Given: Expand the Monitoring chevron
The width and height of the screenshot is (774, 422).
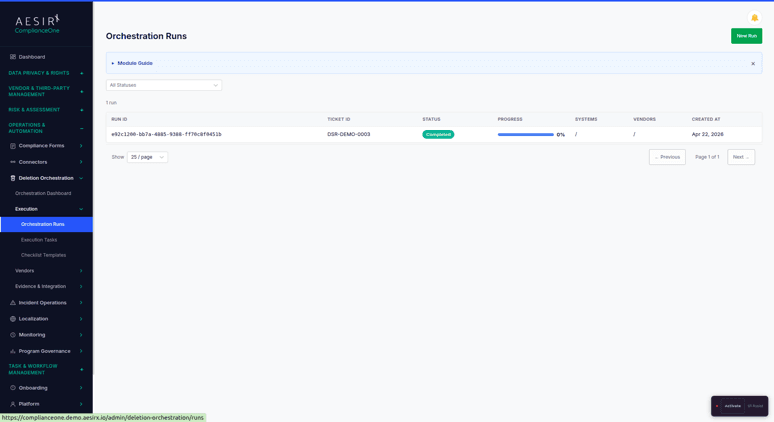Looking at the screenshot, I should 81,335.
